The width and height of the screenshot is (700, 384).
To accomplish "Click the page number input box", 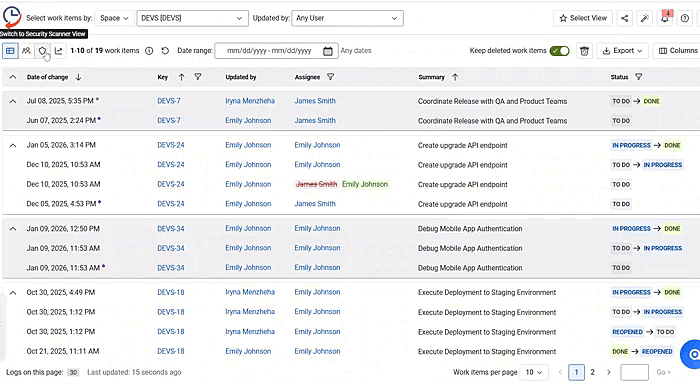I will 634,372.
